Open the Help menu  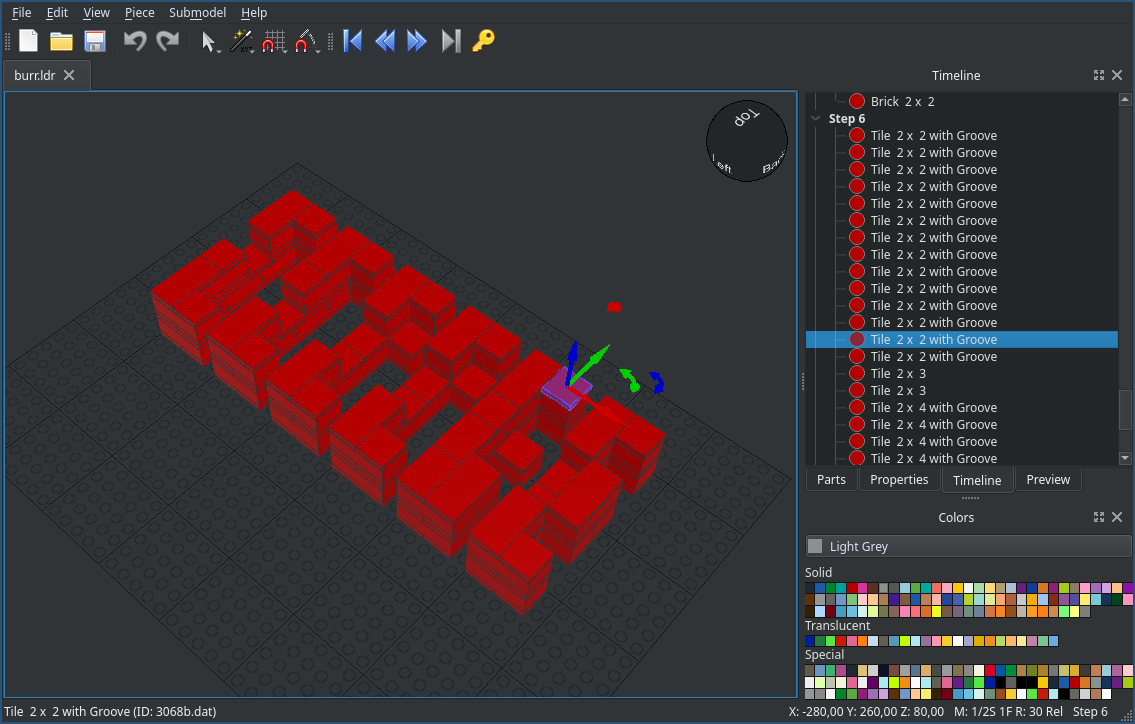click(254, 12)
